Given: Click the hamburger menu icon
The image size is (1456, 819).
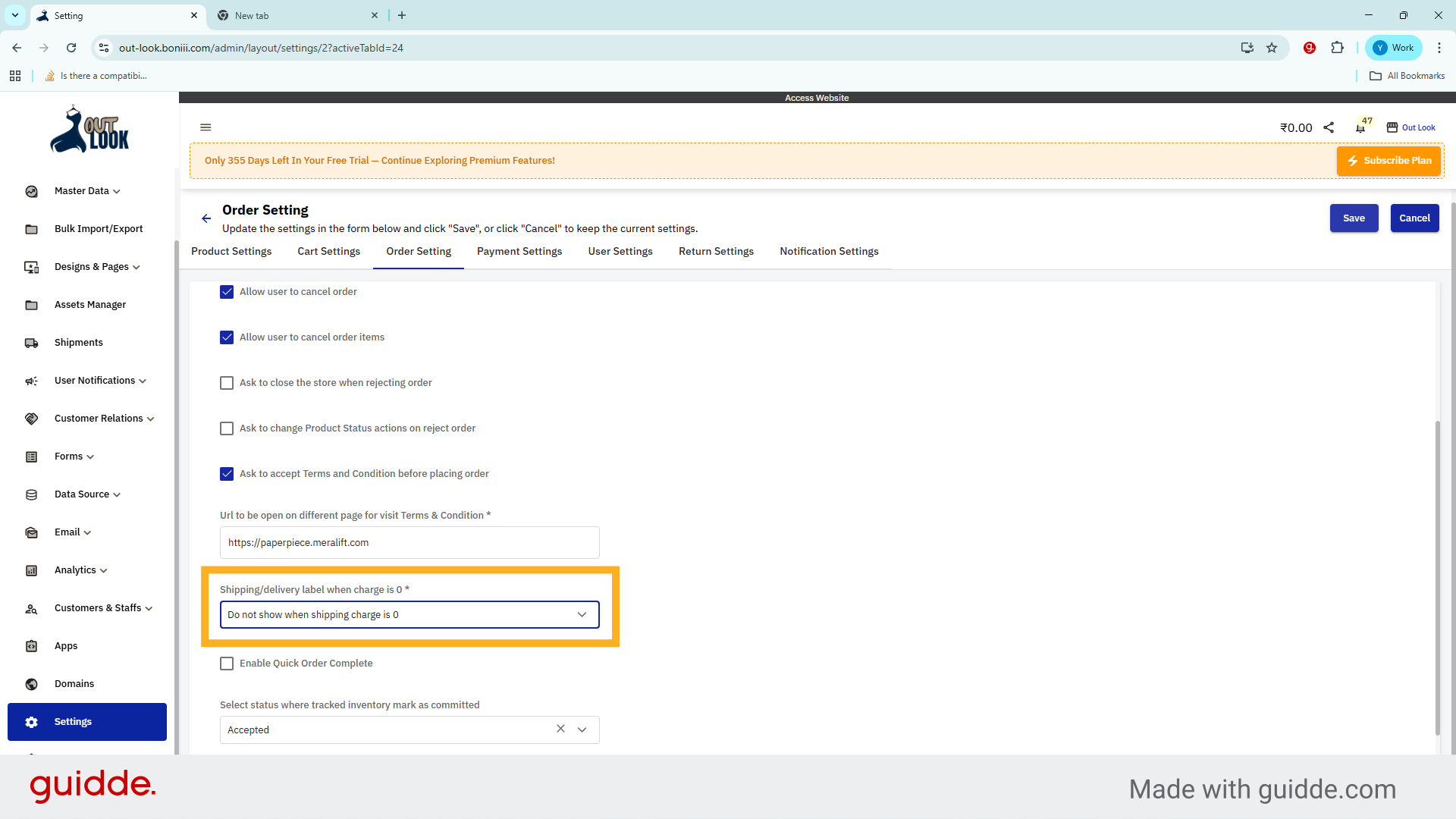Looking at the screenshot, I should click(x=206, y=127).
